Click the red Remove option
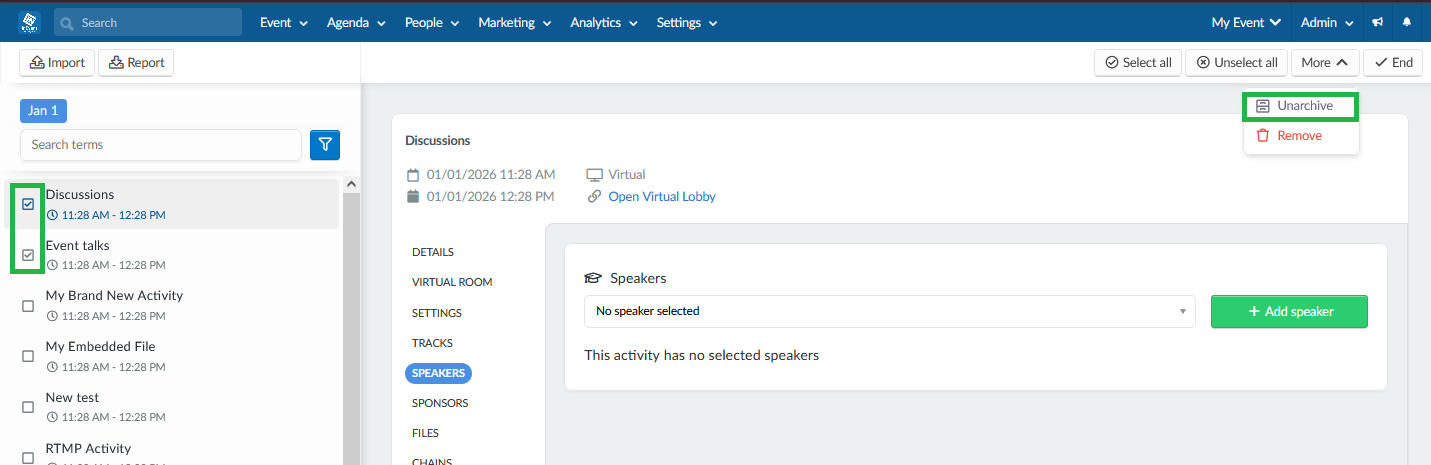Viewport: 1431px width, 465px height. pos(1300,136)
